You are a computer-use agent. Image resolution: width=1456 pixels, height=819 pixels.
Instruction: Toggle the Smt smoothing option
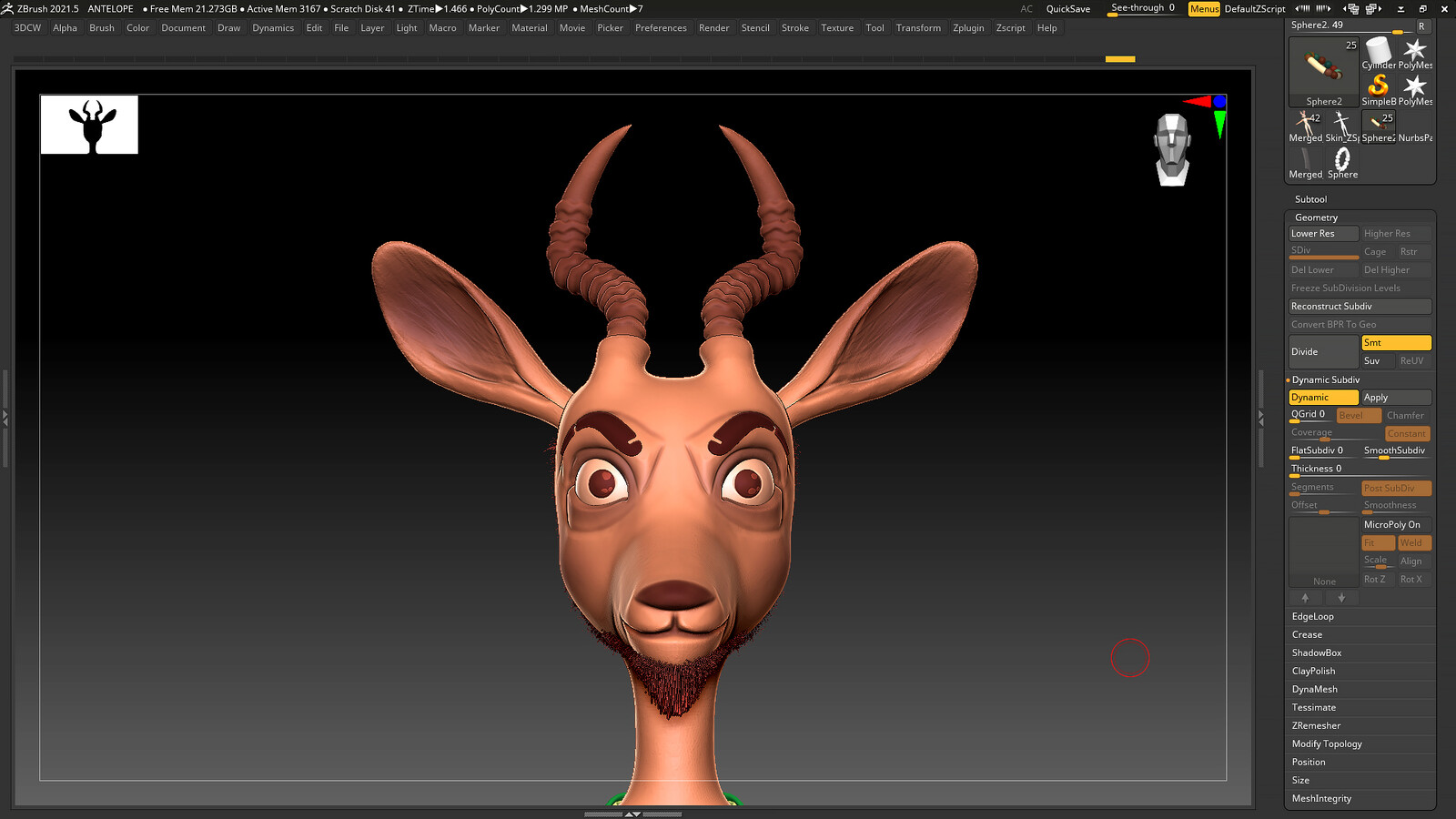pos(1396,343)
